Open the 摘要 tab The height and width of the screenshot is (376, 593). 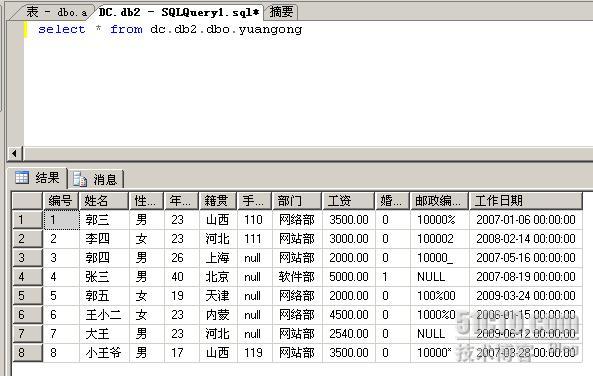click(x=281, y=12)
